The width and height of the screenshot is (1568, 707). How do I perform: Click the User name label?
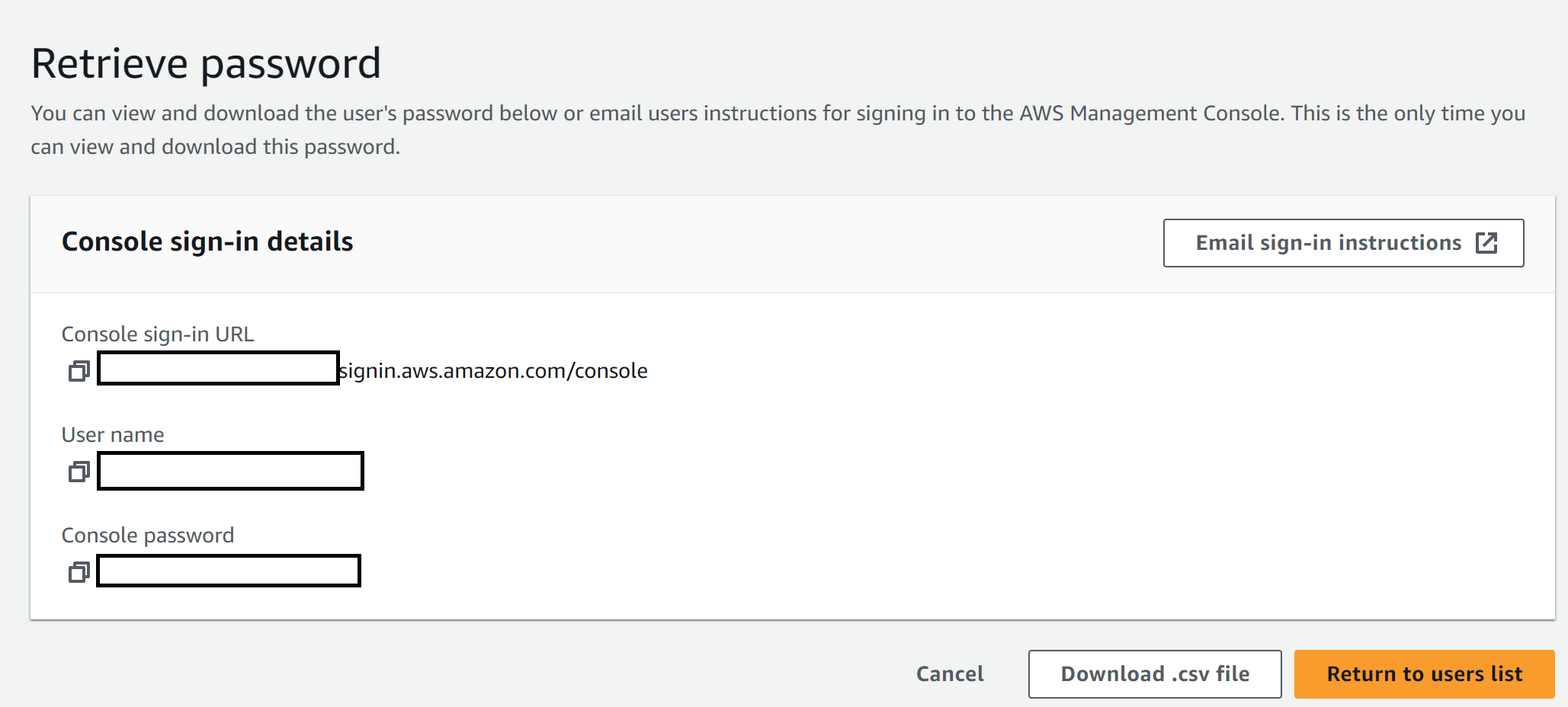(112, 434)
